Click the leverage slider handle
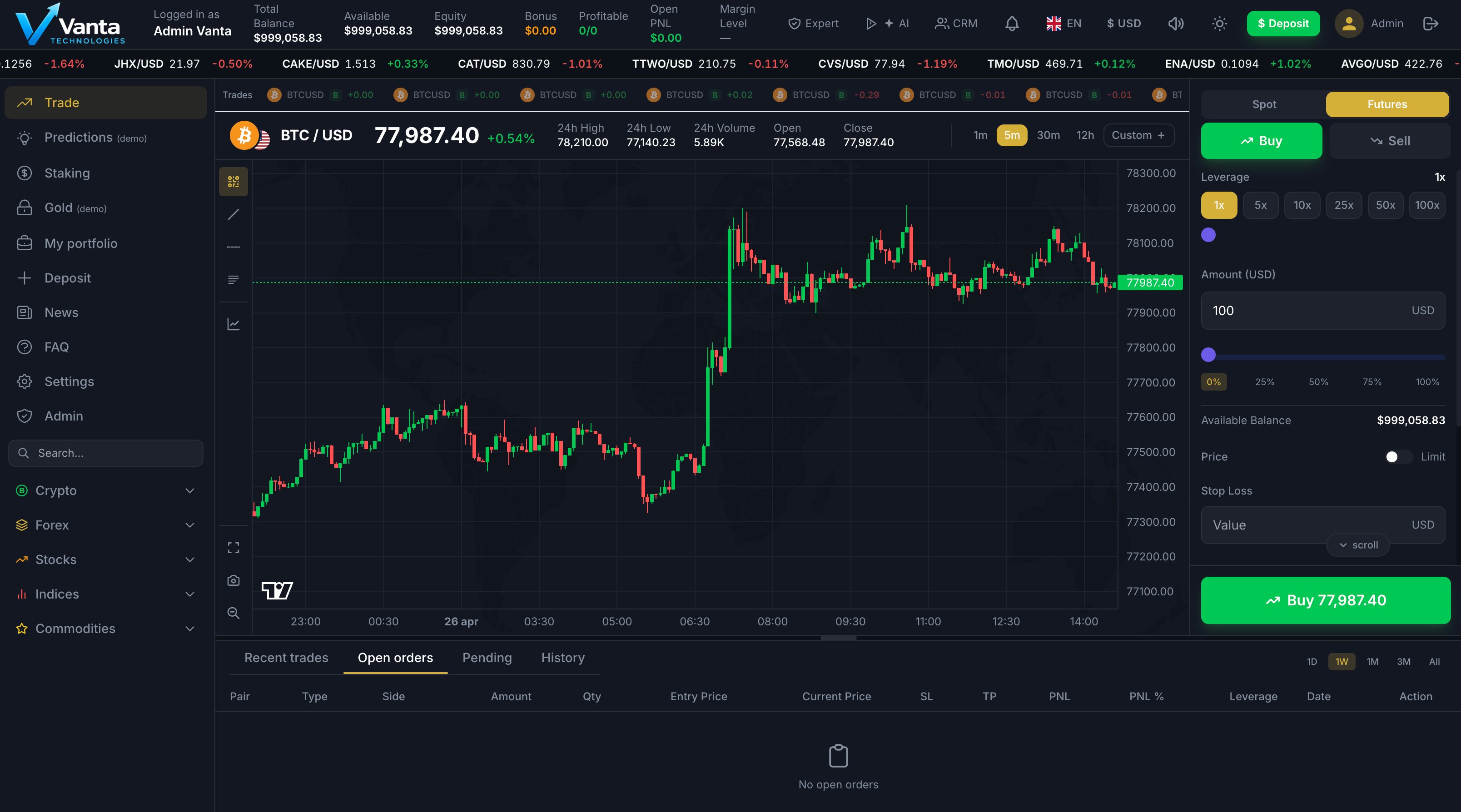 tap(1208, 235)
